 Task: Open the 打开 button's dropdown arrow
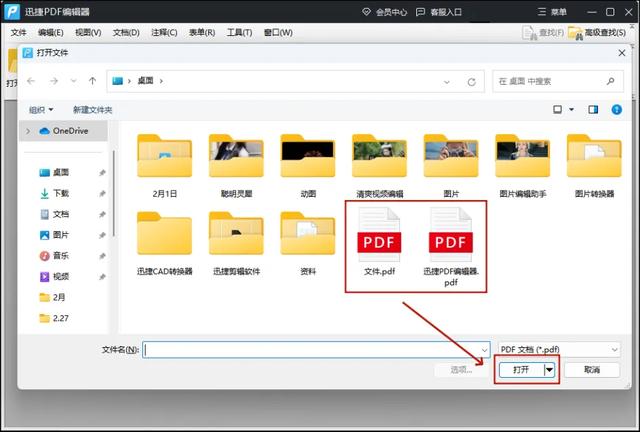(550, 370)
